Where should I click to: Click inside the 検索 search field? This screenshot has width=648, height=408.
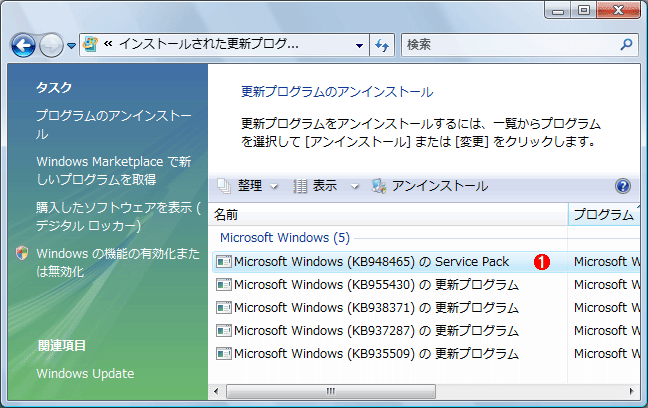(512, 45)
